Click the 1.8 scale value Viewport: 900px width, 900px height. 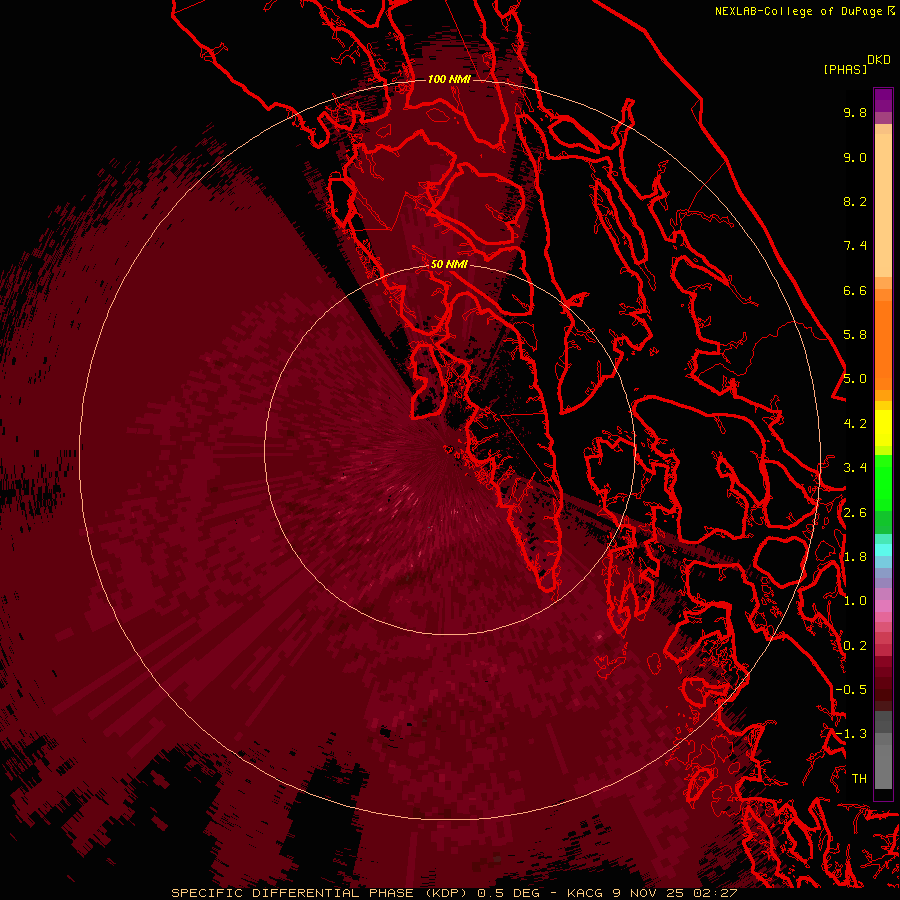point(855,557)
